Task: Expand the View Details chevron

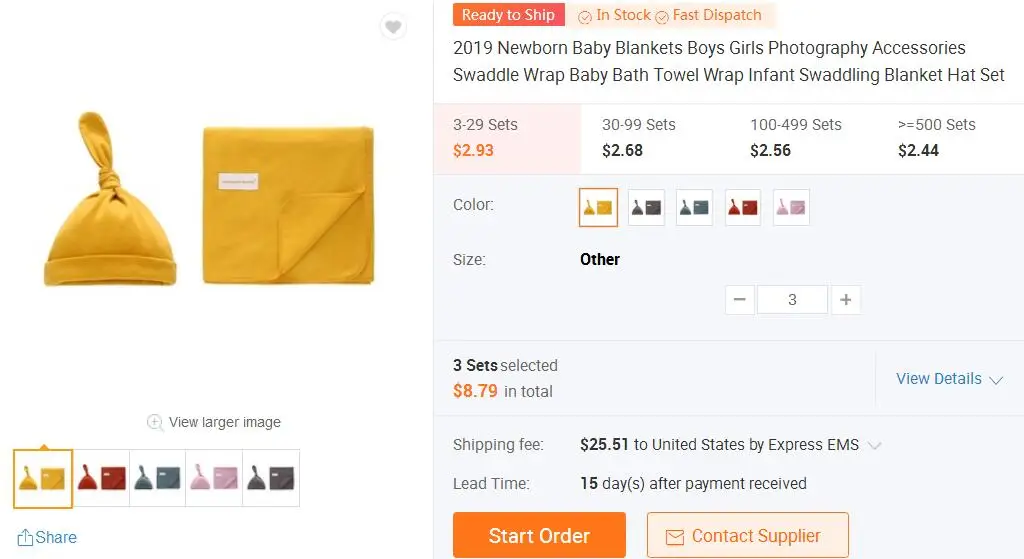Action: click(x=996, y=380)
